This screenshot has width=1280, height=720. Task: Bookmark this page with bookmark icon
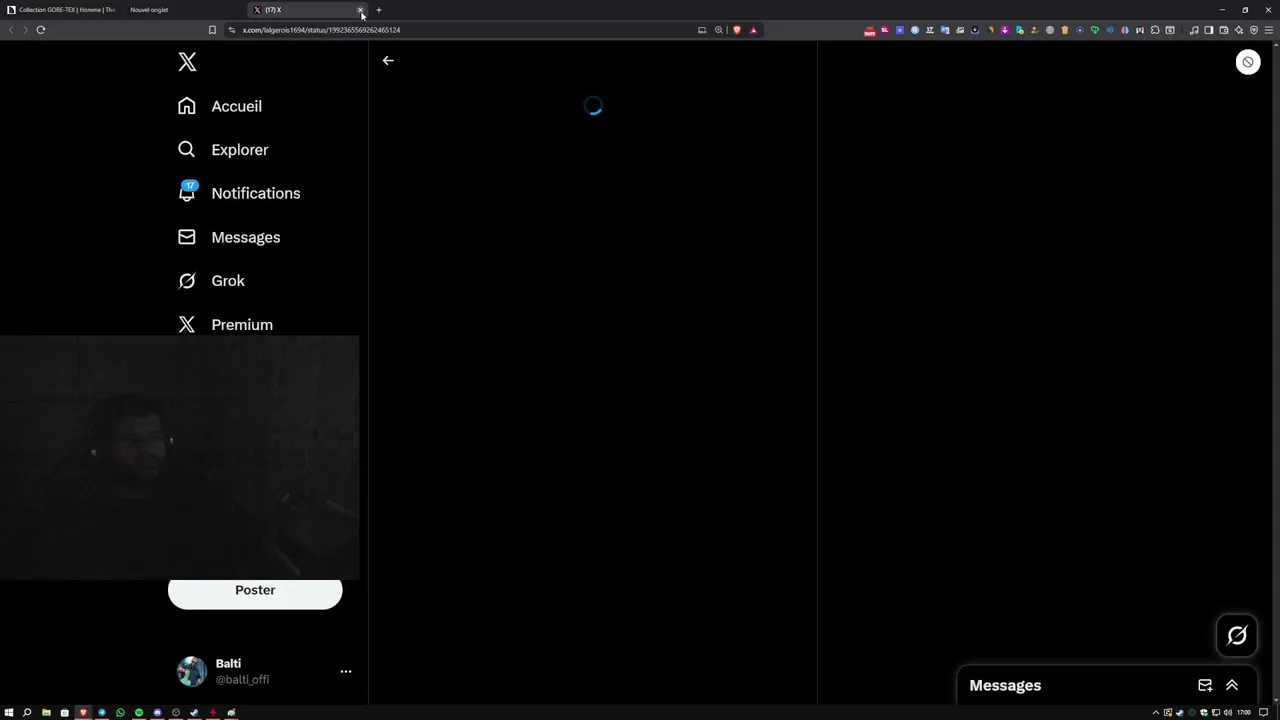tap(212, 30)
